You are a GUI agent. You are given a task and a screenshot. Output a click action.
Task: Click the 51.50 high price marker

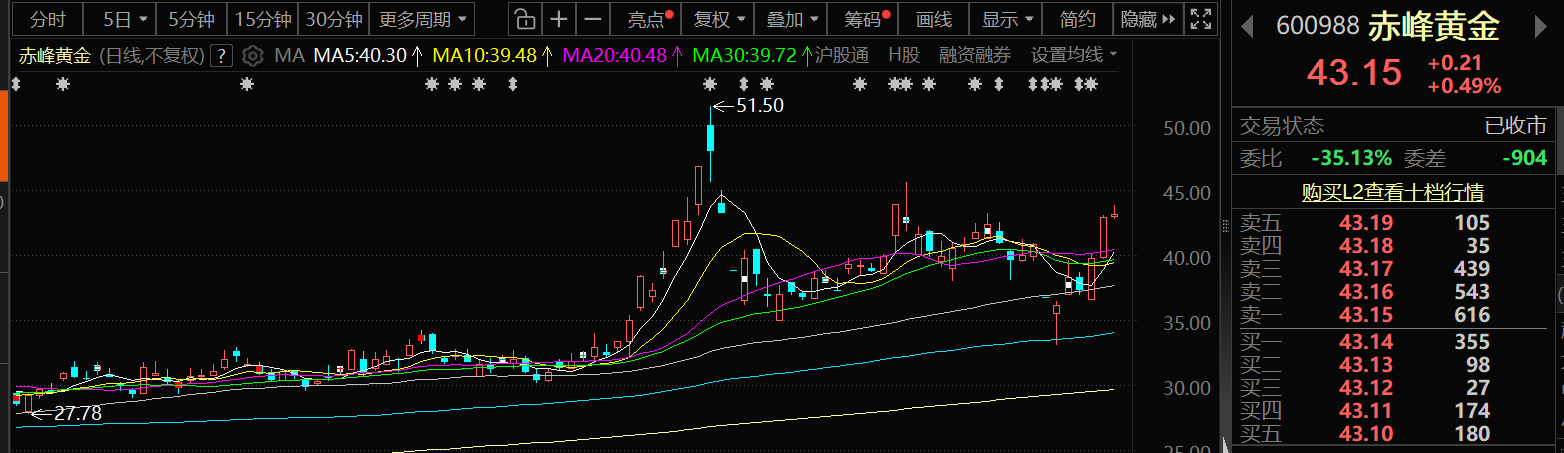[x=758, y=105]
